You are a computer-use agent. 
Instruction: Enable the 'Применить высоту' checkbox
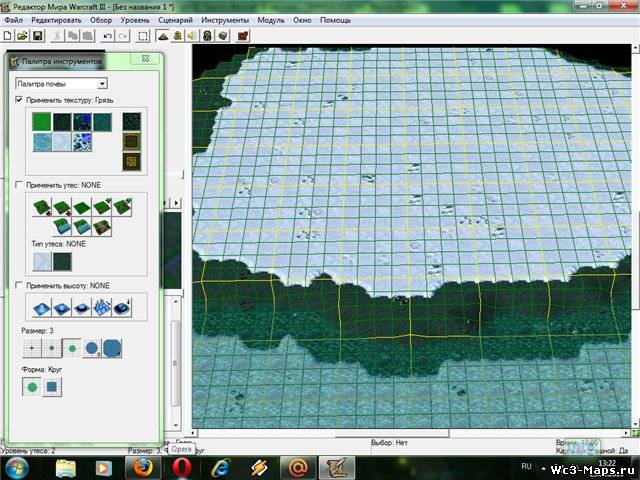[20, 285]
